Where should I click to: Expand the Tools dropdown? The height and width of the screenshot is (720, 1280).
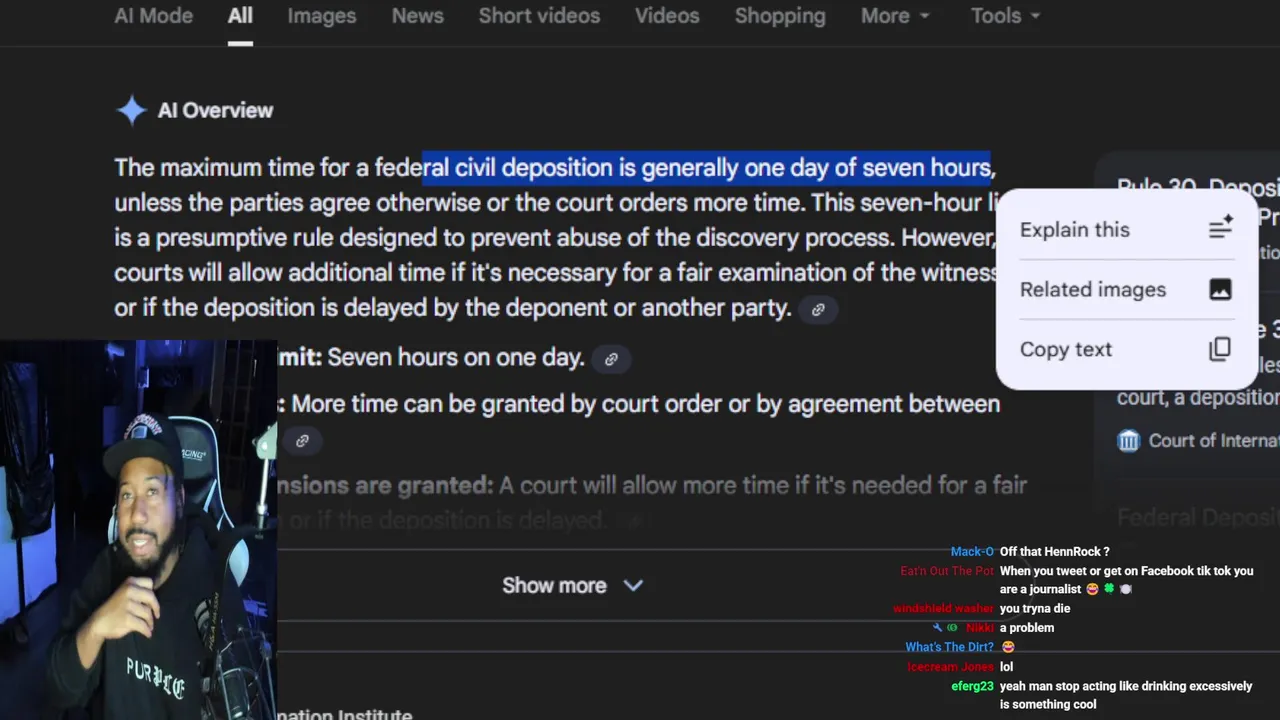(x=1005, y=16)
